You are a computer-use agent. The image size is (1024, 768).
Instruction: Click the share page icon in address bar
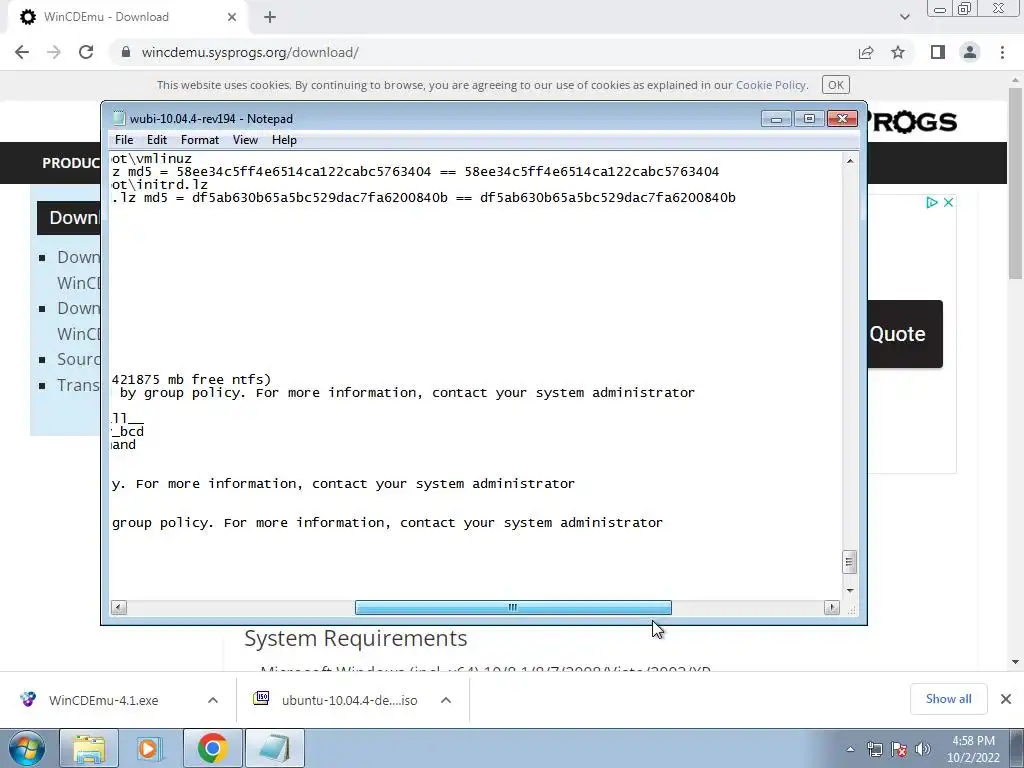tap(866, 52)
